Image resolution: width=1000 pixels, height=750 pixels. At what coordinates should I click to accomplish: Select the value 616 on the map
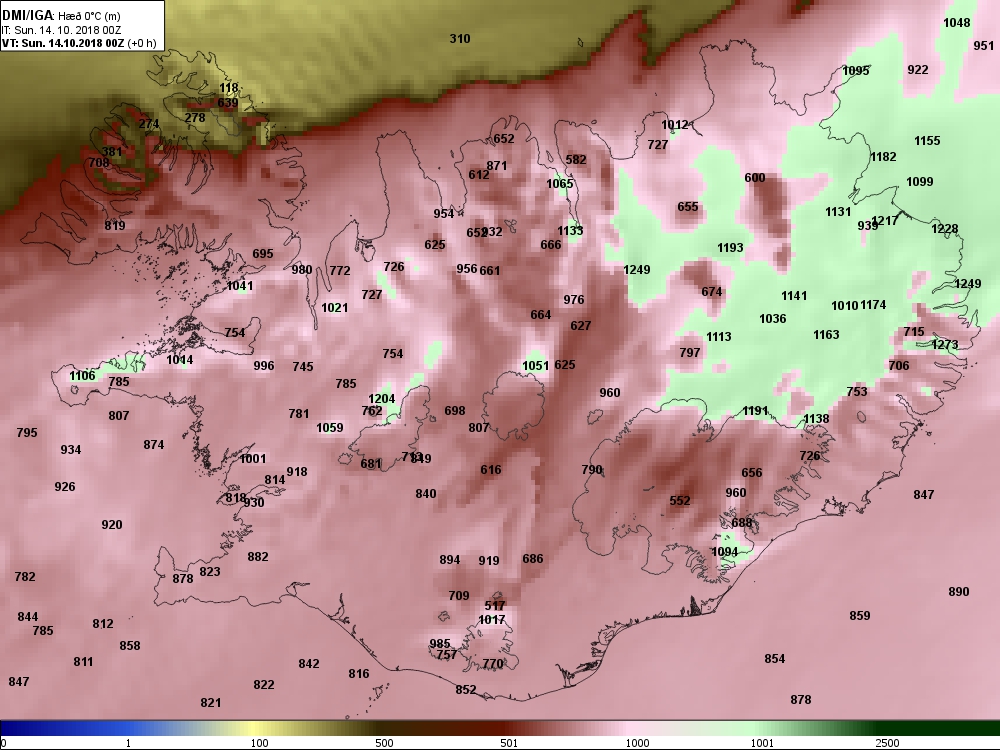point(490,470)
